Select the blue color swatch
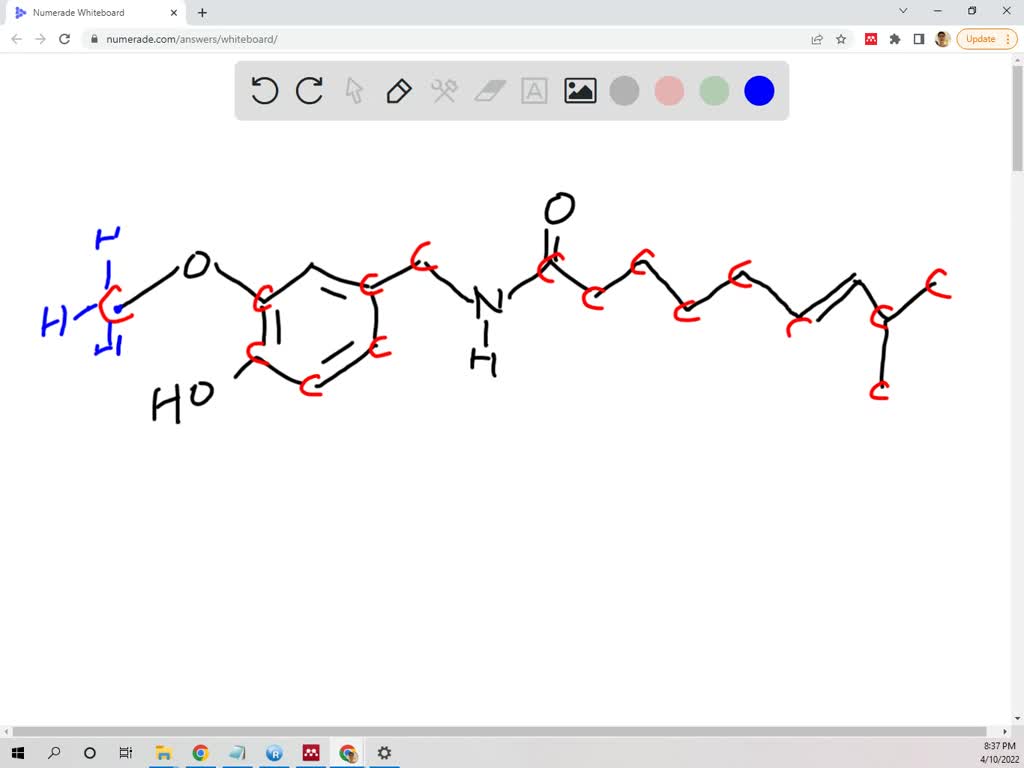This screenshot has width=1024, height=768. pyautogui.click(x=758, y=90)
